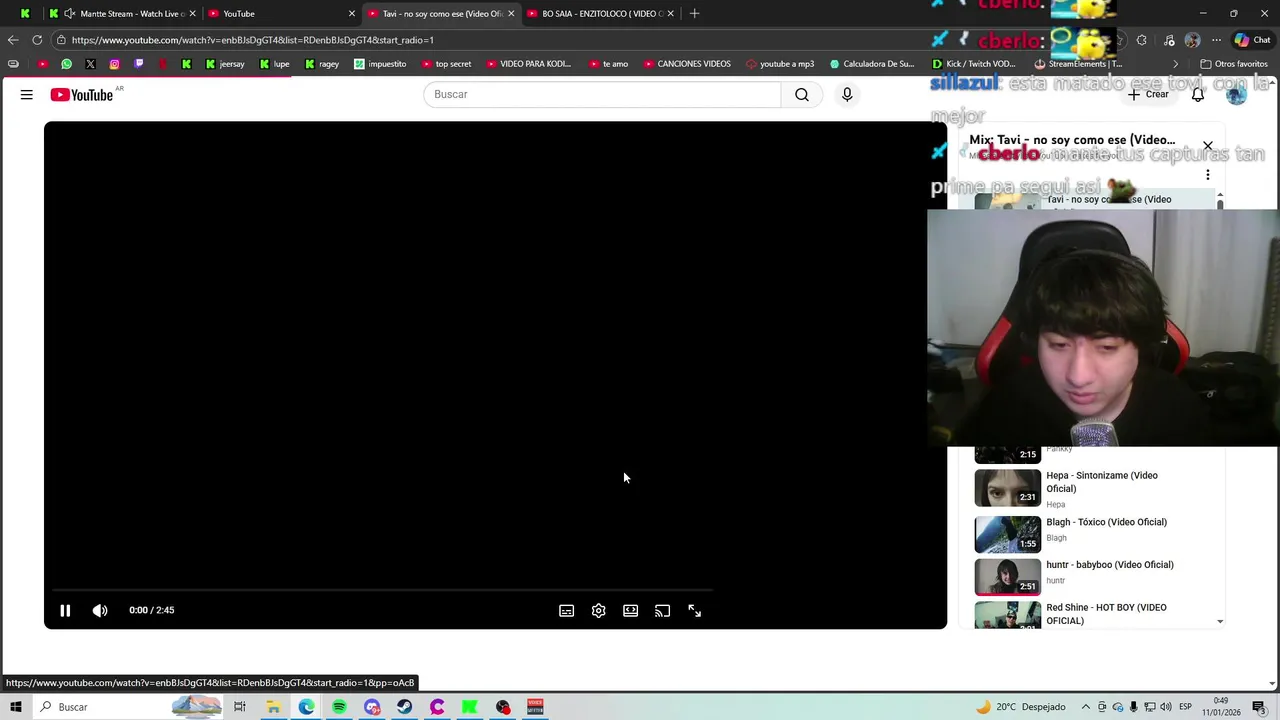Open Spotify from the taskbar

pyautogui.click(x=339, y=707)
